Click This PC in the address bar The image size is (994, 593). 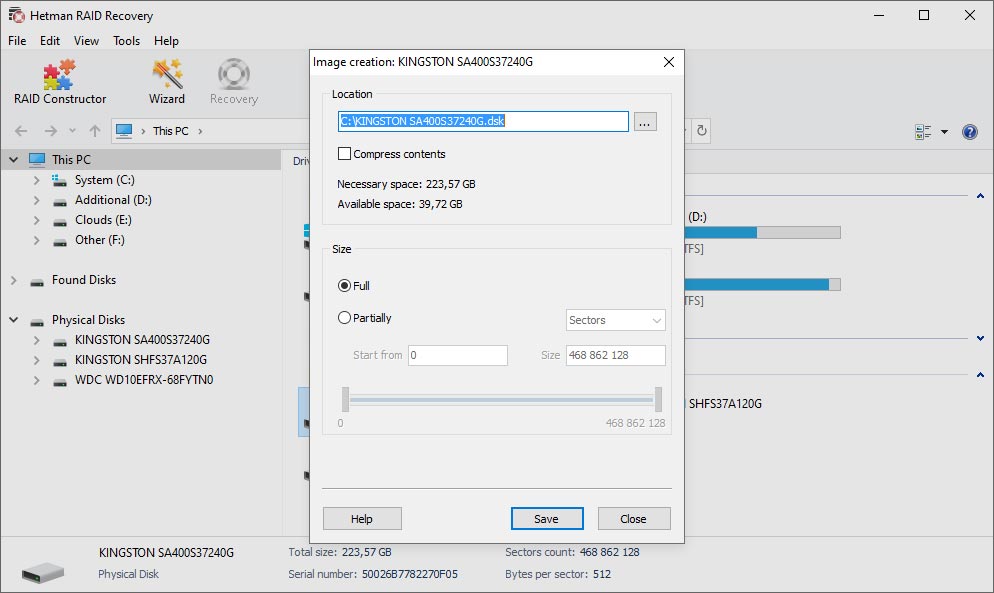pyautogui.click(x=171, y=131)
